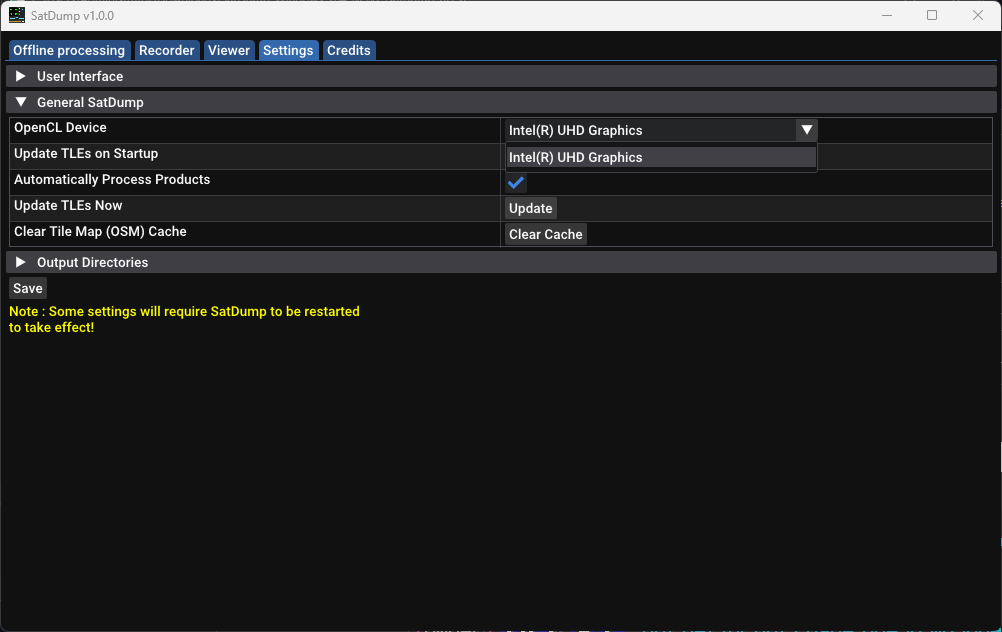This screenshot has height=632, width=1002.
Task: Save the SatDump settings
Action: pos(27,288)
